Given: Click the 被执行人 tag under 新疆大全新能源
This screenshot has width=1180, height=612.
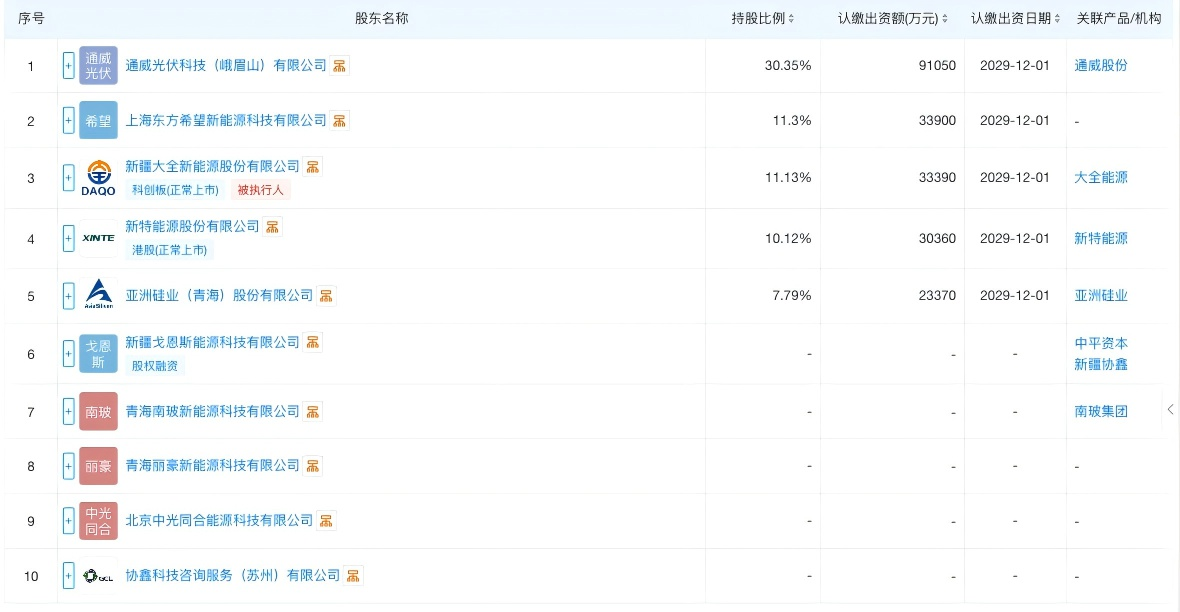Looking at the screenshot, I should 261,190.
